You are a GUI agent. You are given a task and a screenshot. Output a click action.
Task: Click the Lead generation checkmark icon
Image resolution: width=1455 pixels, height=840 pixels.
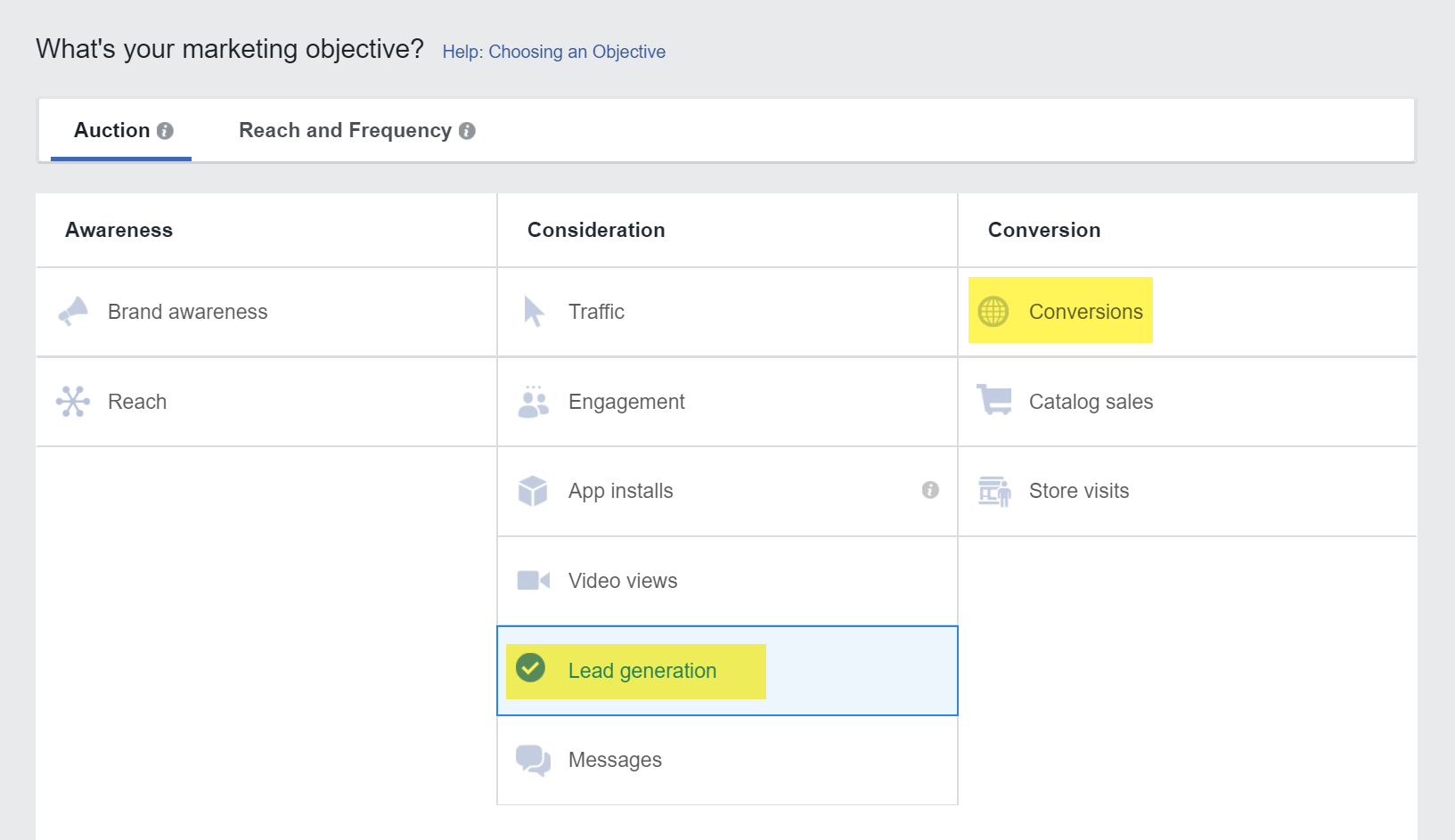[531, 667]
